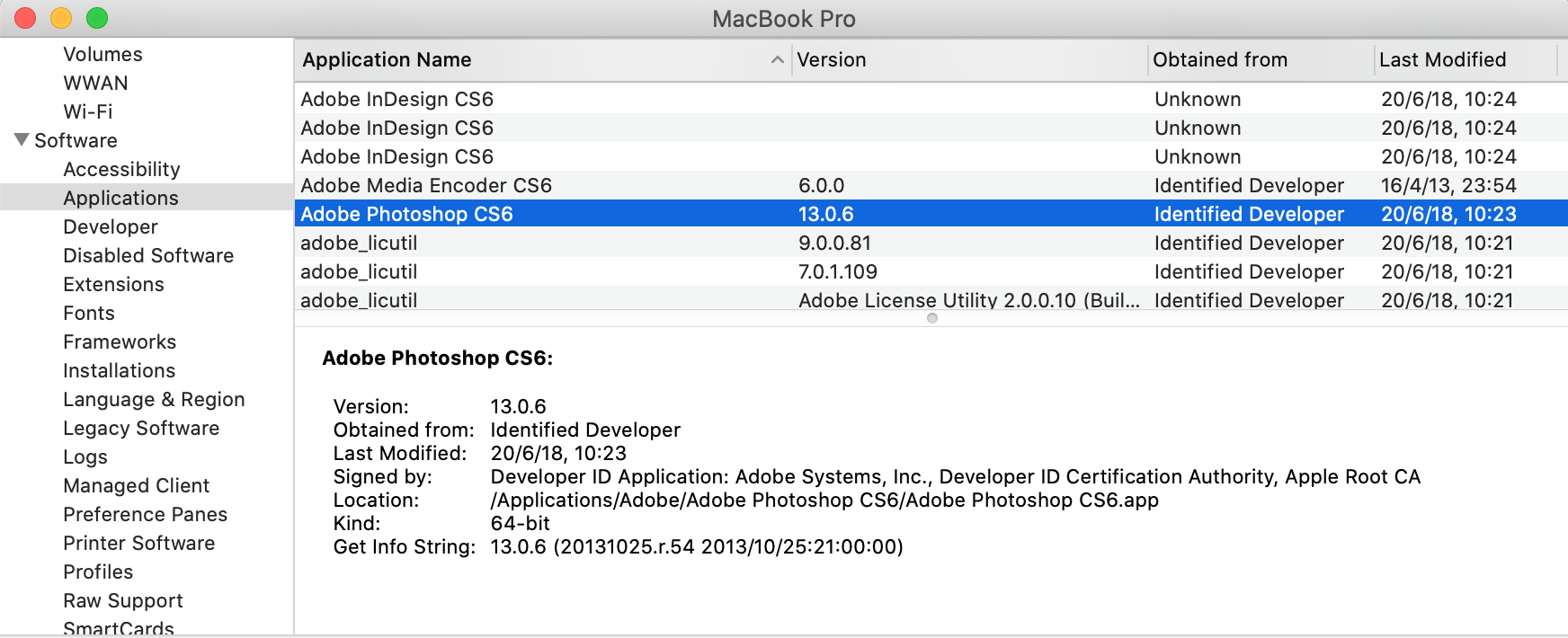Open Printer Software sidebar entry
The height and width of the screenshot is (638, 1568).
point(138,543)
